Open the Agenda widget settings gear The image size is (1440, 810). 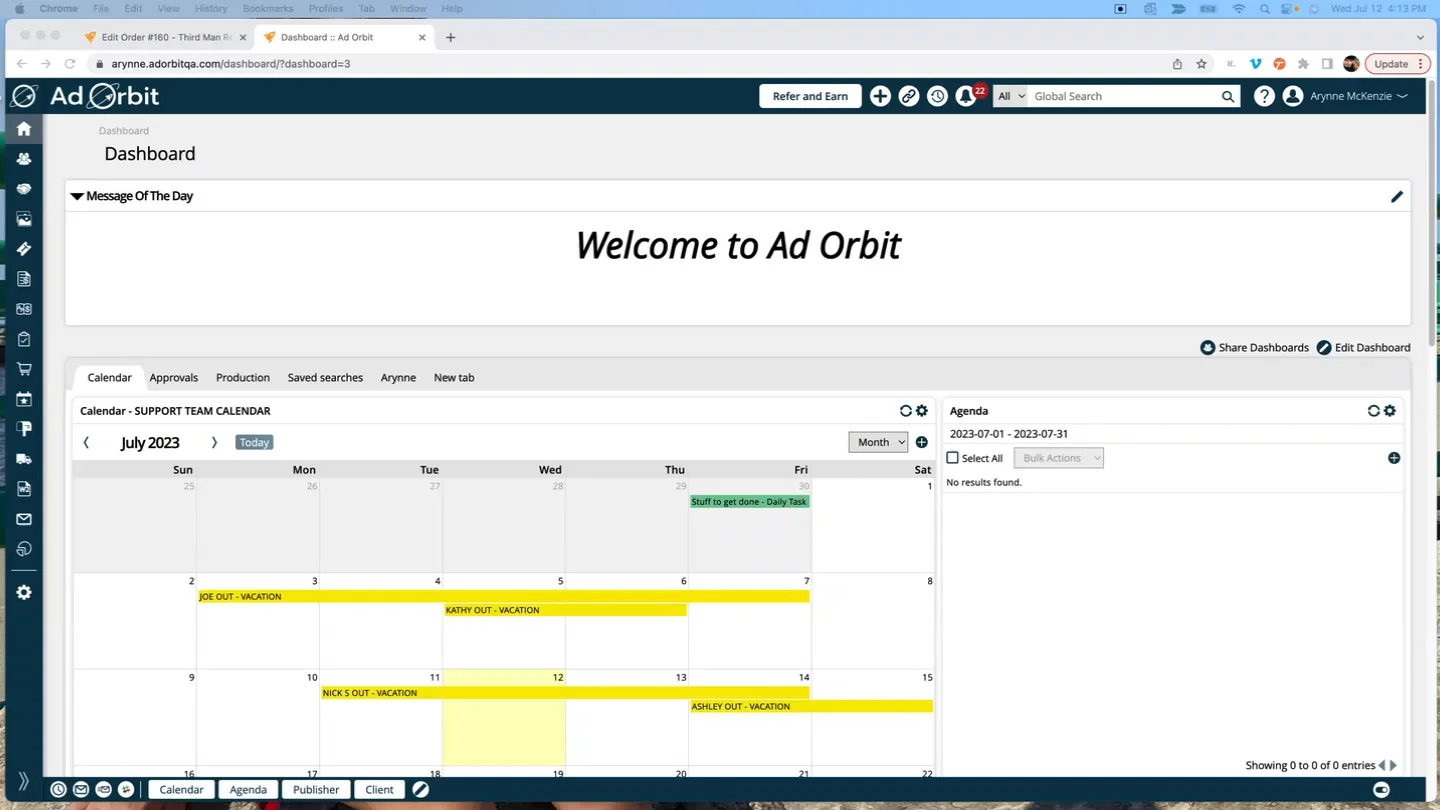(1390, 411)
